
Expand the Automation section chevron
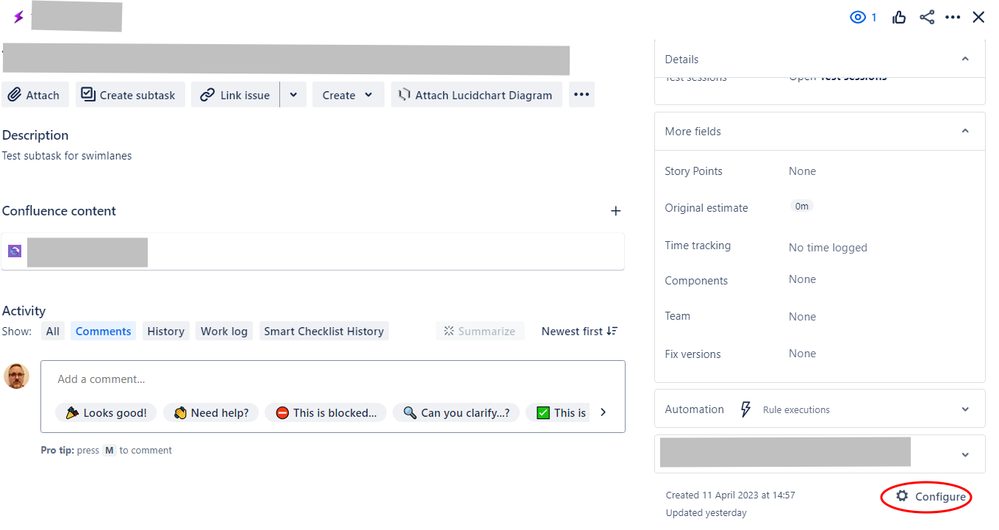(x=965, y=410)
